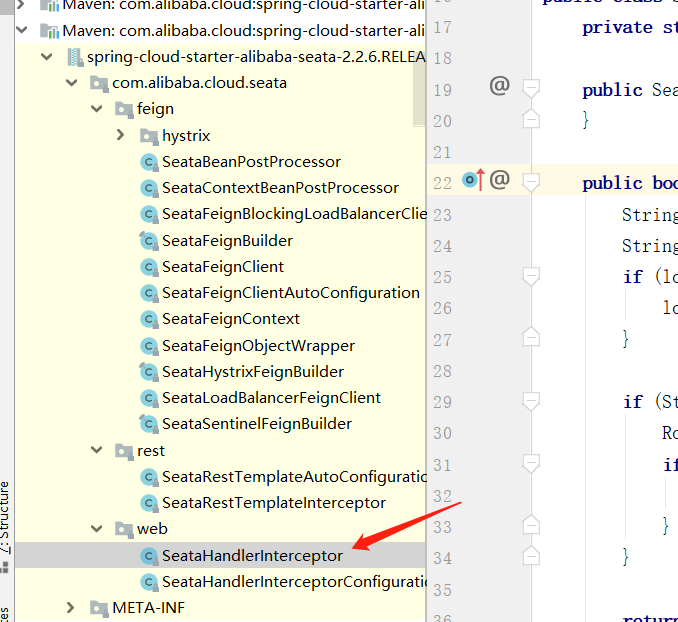
Task: Click the SeataFeignClientAutoConfiguration class icon
Action: coord(149,293)
